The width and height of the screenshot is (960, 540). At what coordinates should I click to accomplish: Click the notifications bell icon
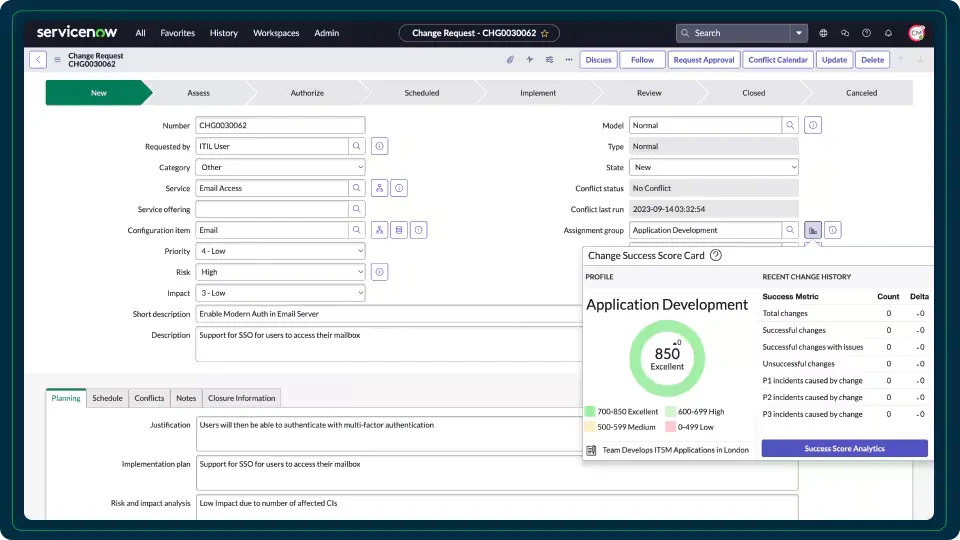[888, 33]
